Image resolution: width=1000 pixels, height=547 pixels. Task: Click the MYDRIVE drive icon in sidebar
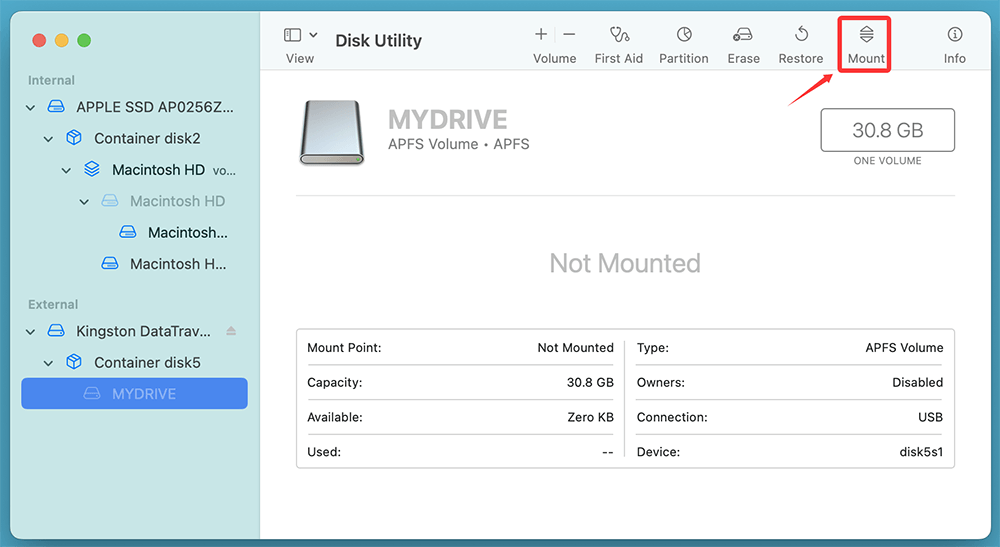click(92, 393)
